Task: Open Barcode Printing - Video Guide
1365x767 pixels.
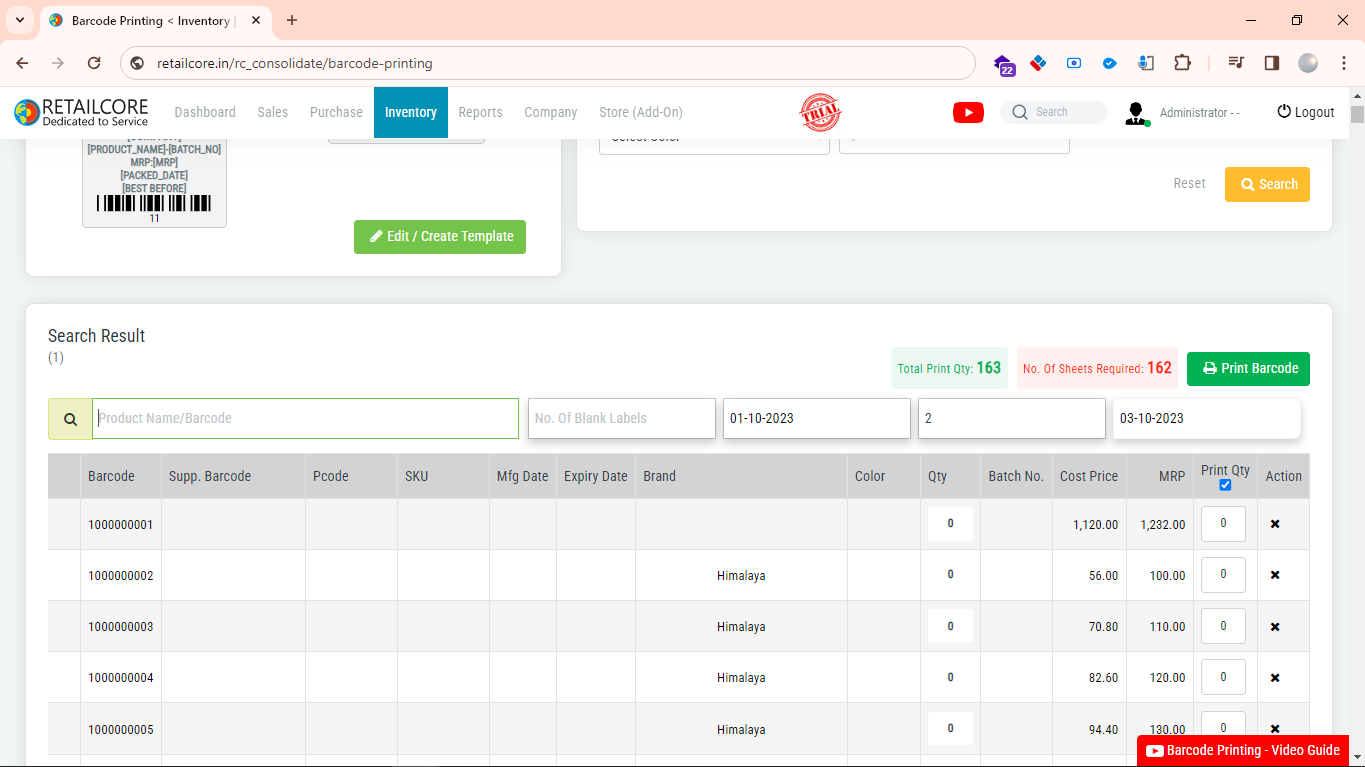Action: coord(1243,750)
